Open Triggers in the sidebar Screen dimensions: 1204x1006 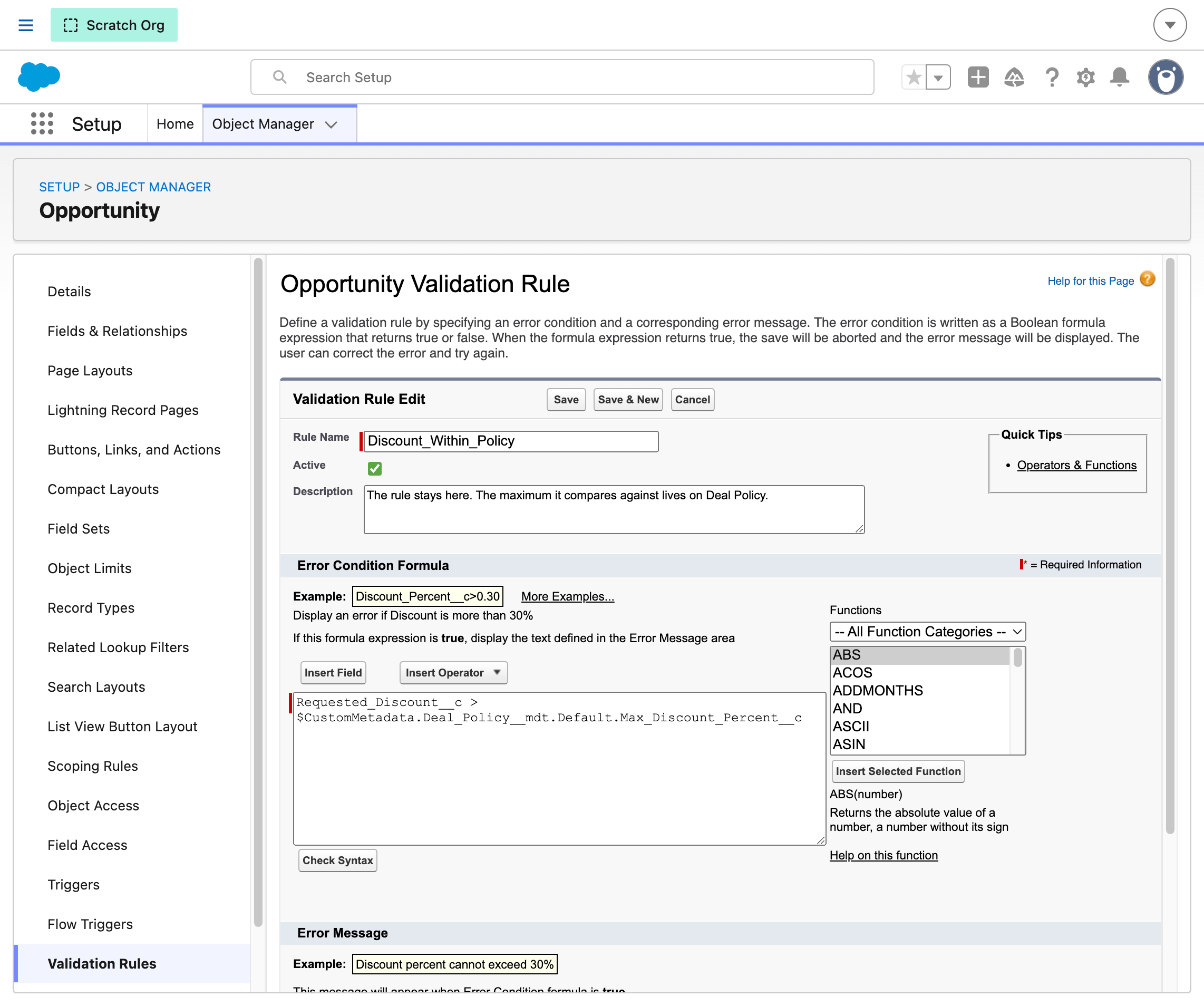coord(73,884)
